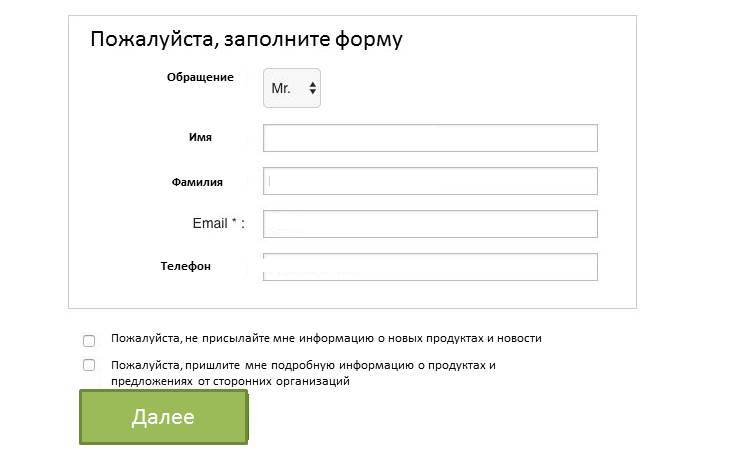Open the Обращение salutation dropdown showing Mr.
Viewport: 731px width, 456px height.
coord(290,88)
